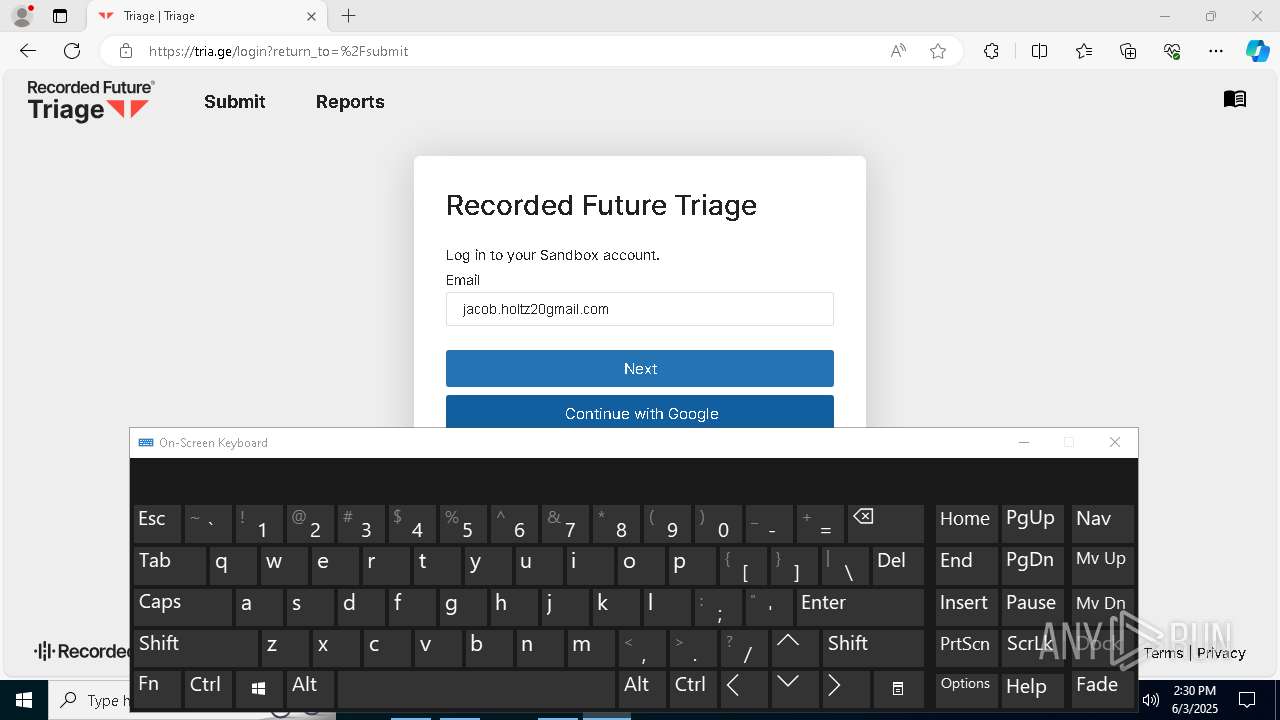Toggle the right Ctrl key
This screenshot has height=720, width=1280.
pyautogui.click(x=693, y=688)
